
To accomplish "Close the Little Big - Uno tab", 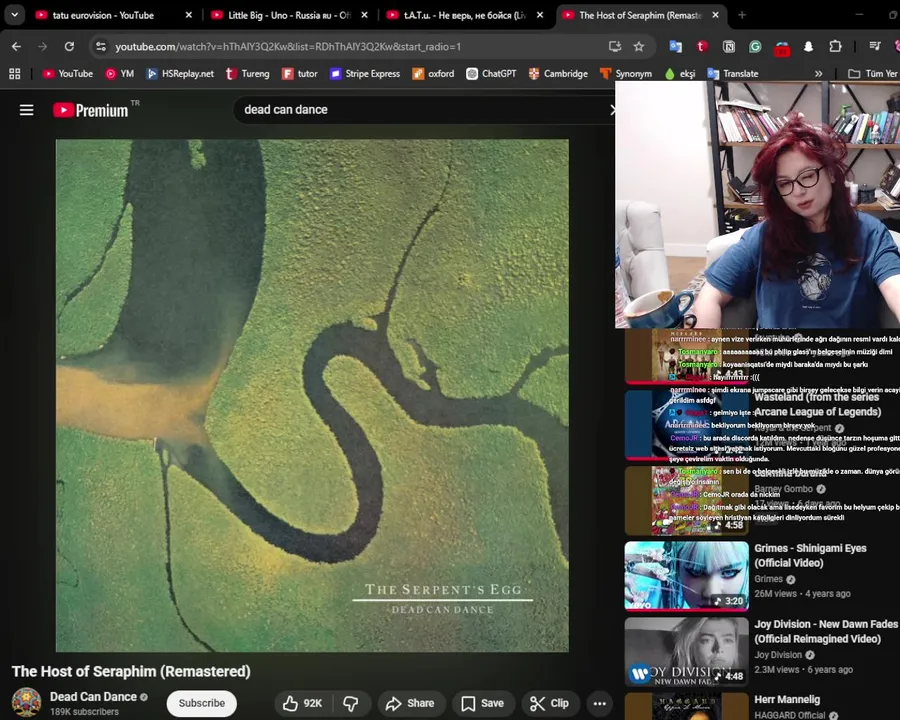I will (364, 15).
